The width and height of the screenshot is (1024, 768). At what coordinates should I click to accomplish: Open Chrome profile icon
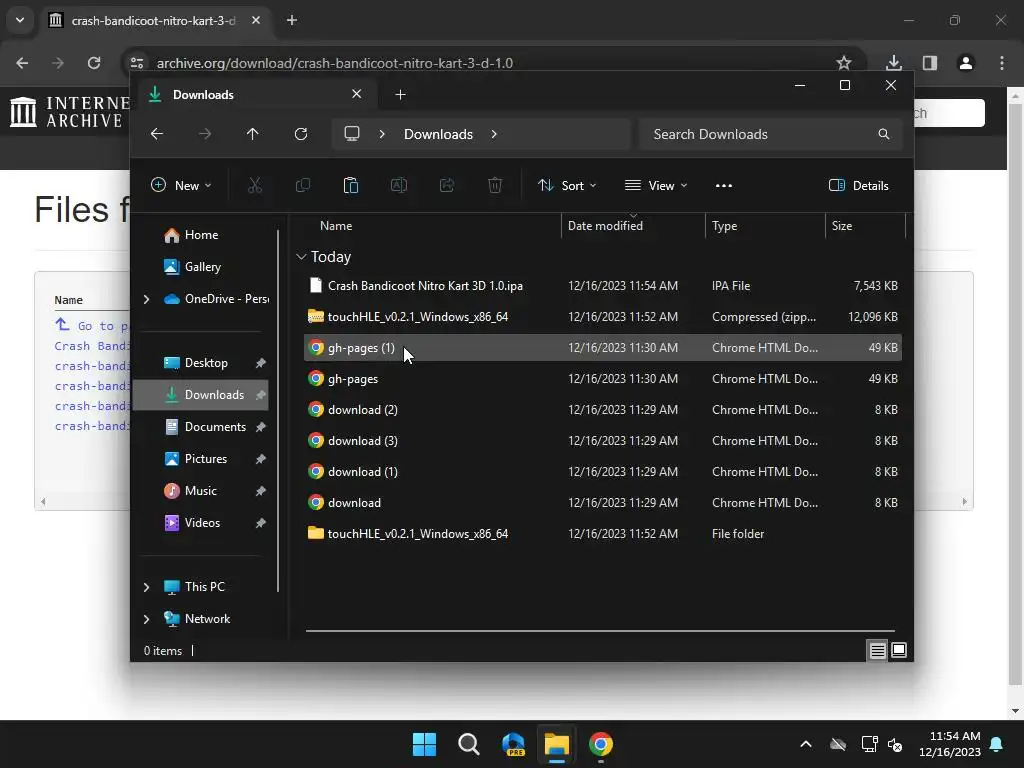965,63
